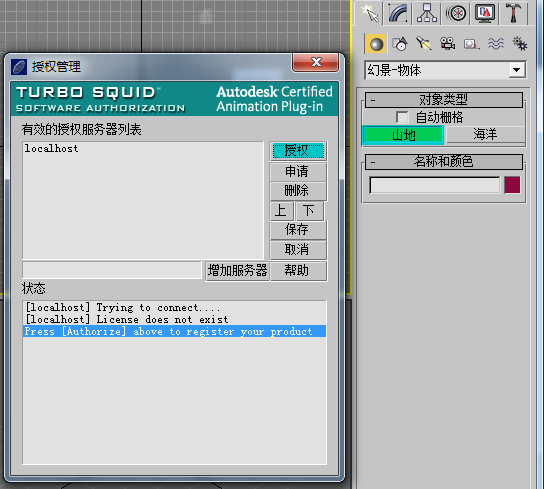This screenshot has height=489, width=544.
Task: Click the 授权管理 dialog title icon
Action: click(19, 67)
